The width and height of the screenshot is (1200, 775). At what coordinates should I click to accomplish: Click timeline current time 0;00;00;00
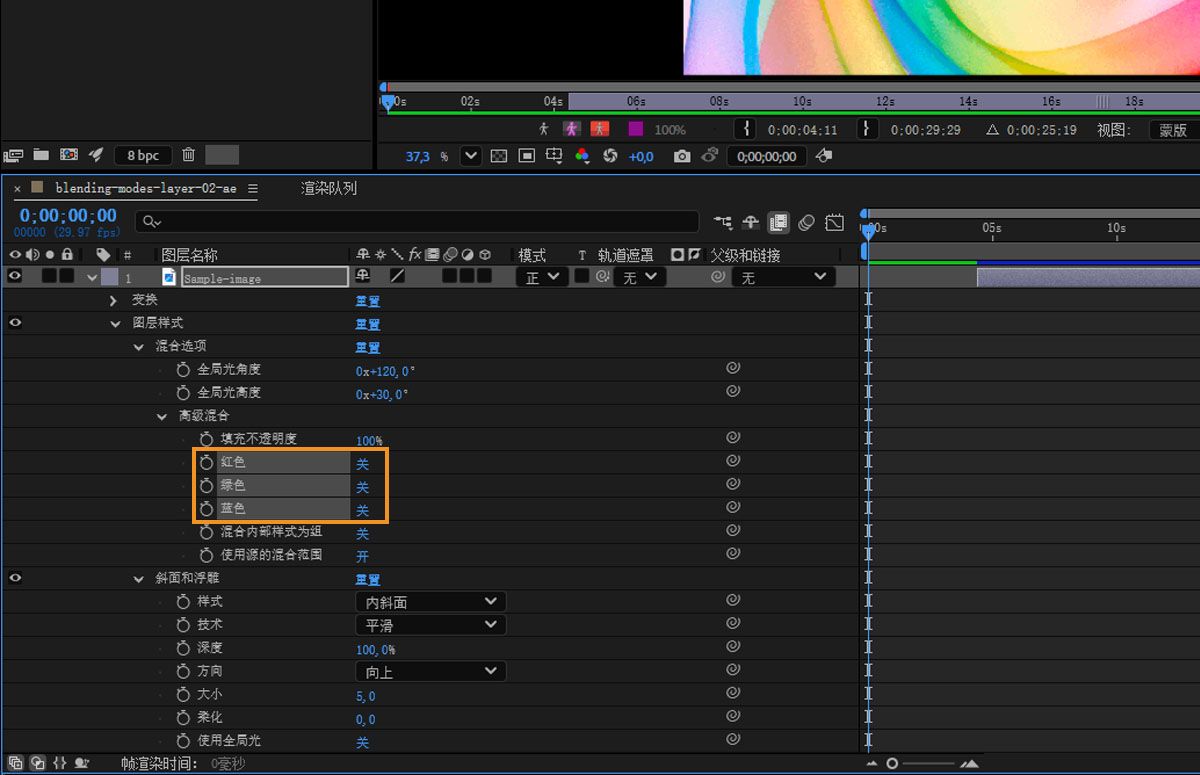click(x=68, y=215)
